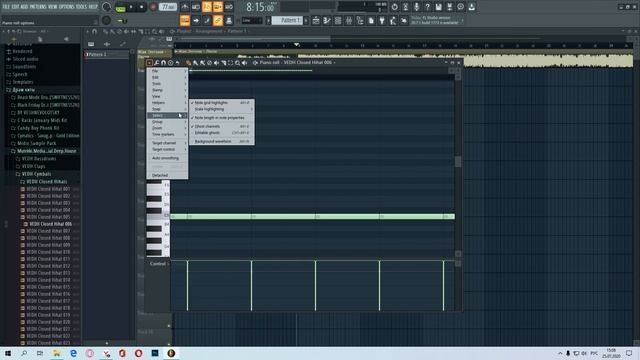Expand the Target control submenu
Viewport: 640px width, 360px height.
click(167, 150)
